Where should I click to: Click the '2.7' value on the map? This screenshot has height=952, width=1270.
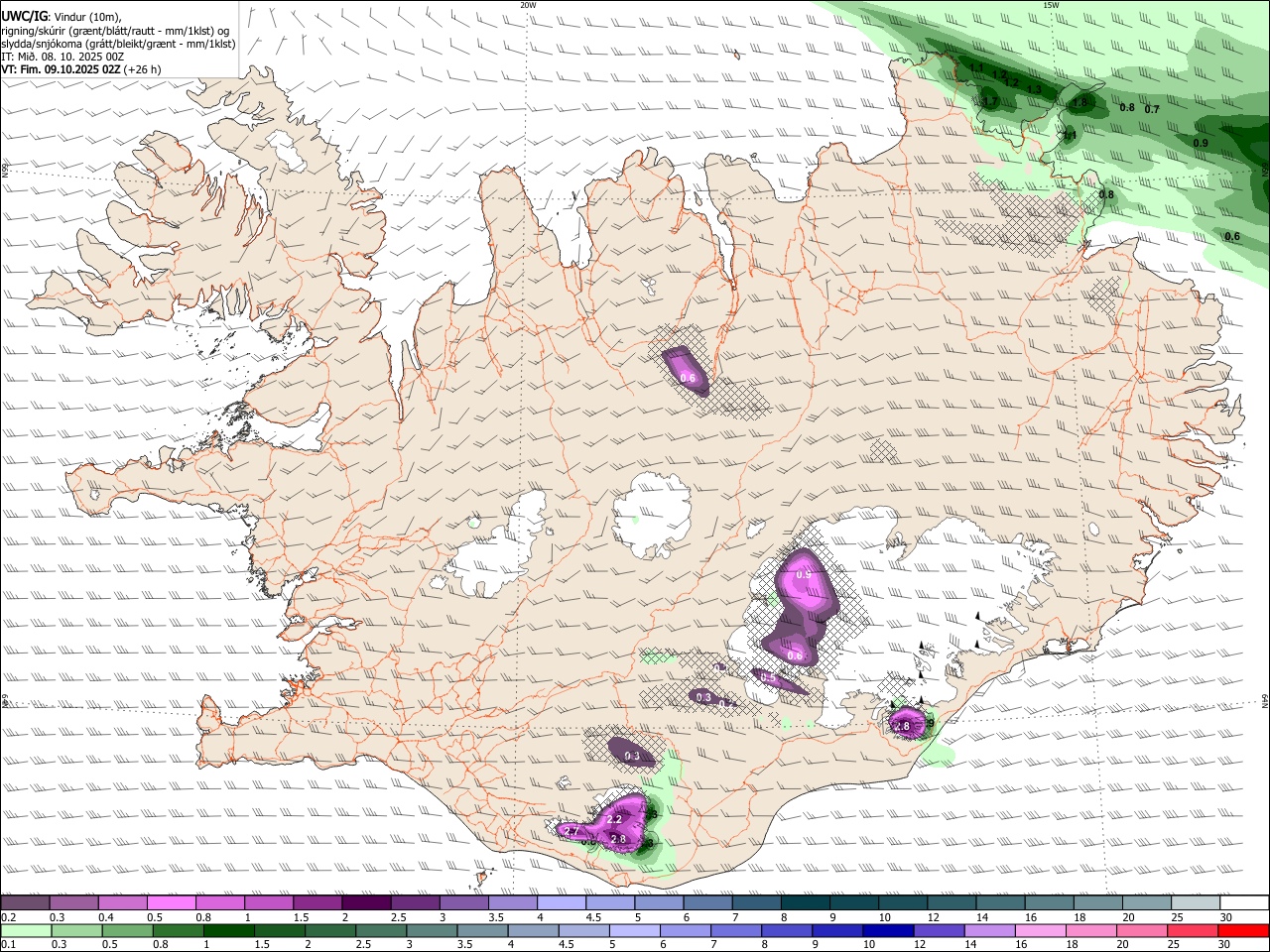coord(570,831)
